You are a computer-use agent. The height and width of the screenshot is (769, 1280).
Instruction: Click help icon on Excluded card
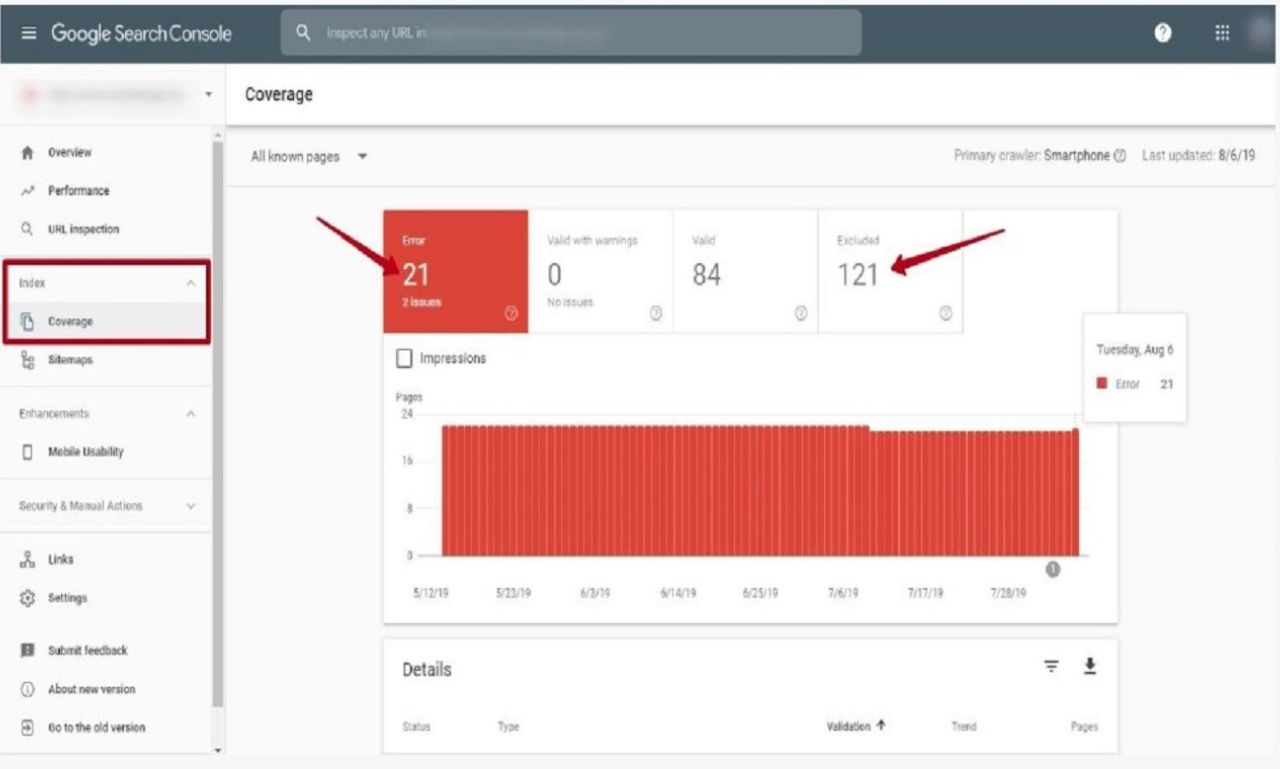coord(945,313)
